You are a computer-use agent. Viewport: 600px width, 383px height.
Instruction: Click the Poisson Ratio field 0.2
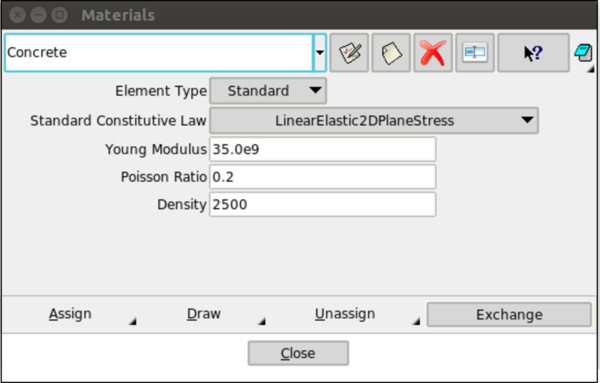(323, 177)
